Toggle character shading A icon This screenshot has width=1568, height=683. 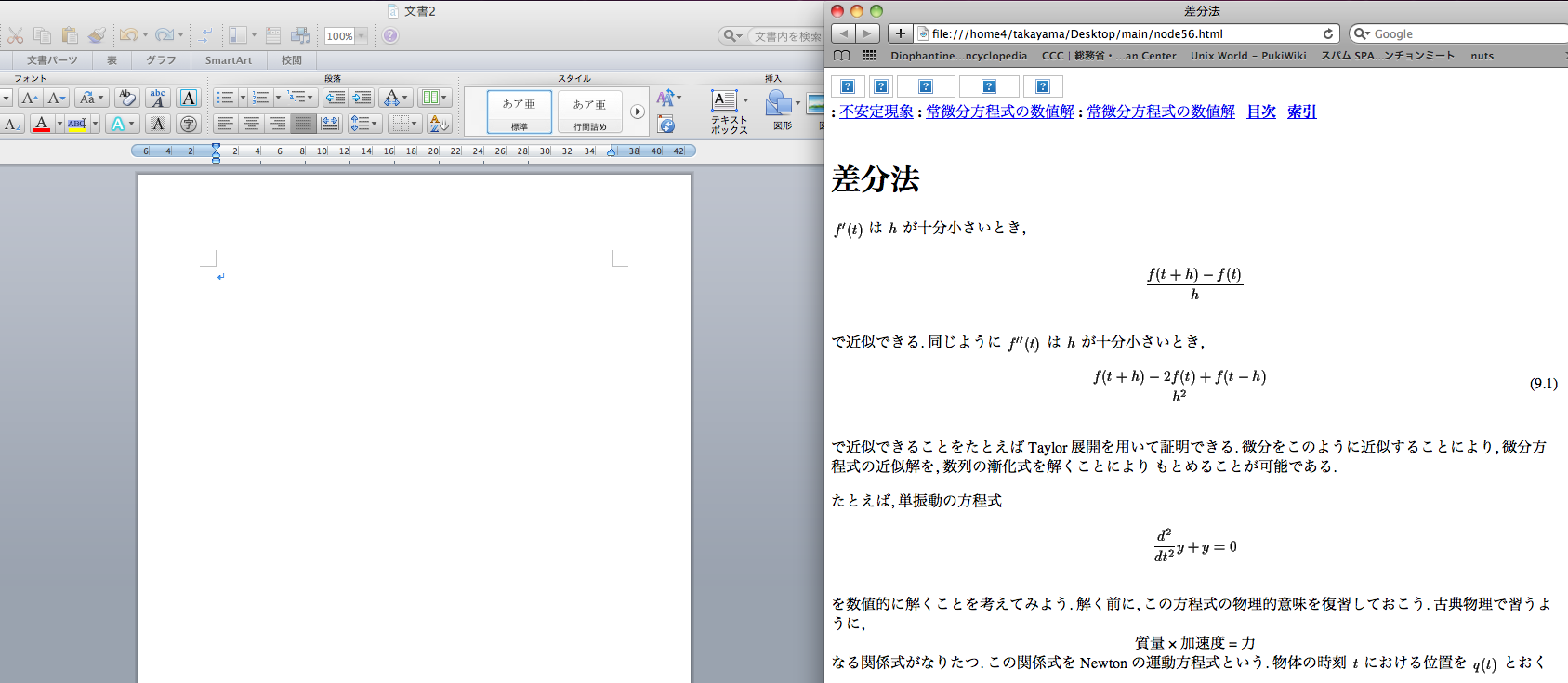pos(158,124)
